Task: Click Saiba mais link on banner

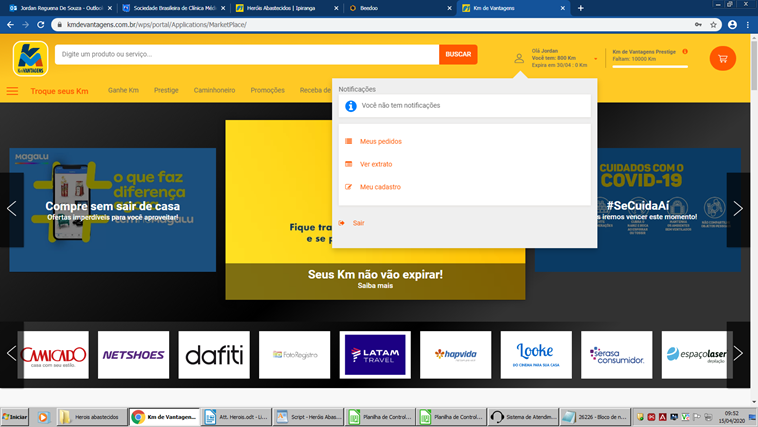Action: coord(375,286)
